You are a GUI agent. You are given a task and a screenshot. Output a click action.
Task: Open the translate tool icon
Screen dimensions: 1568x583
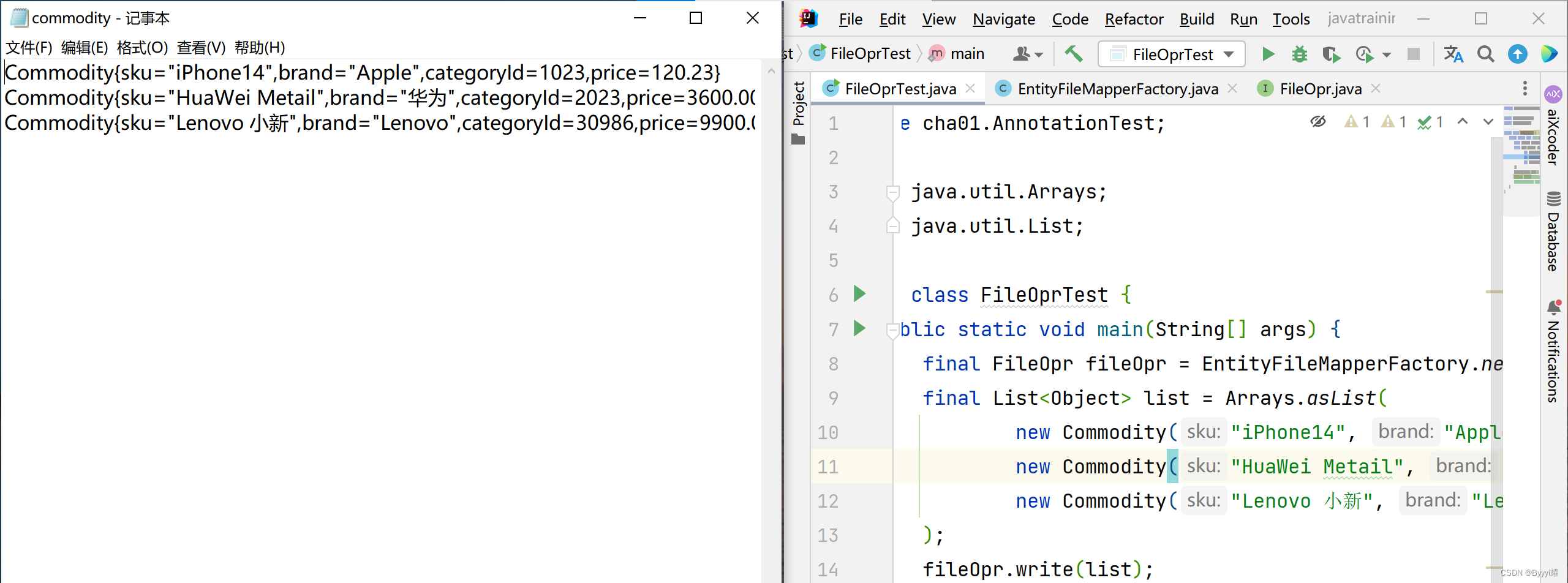[x=1453, y=55]
